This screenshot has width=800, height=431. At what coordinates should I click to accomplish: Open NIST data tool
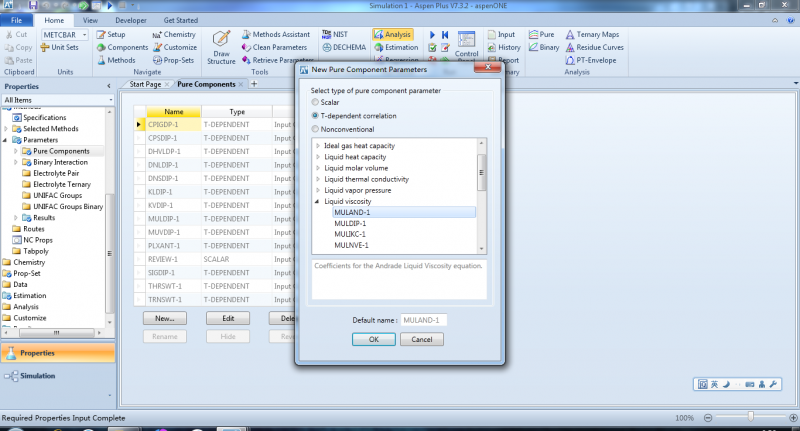pos(335,34)
